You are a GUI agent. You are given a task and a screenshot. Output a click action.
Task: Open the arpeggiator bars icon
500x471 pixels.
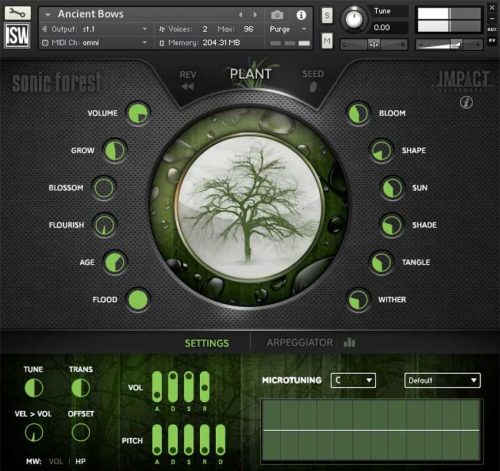[x=349, y=342]
